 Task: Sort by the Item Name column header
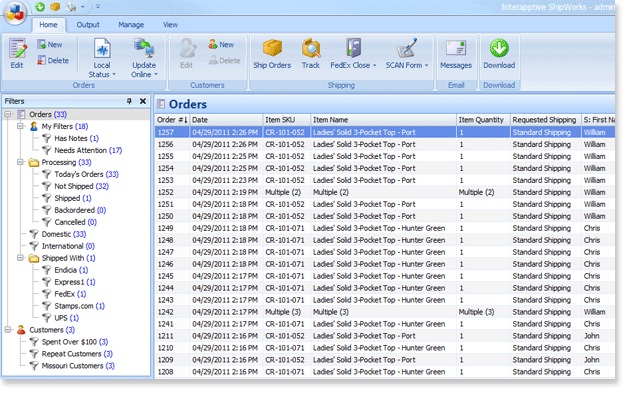pyautogui.click(x=383, y=120)
